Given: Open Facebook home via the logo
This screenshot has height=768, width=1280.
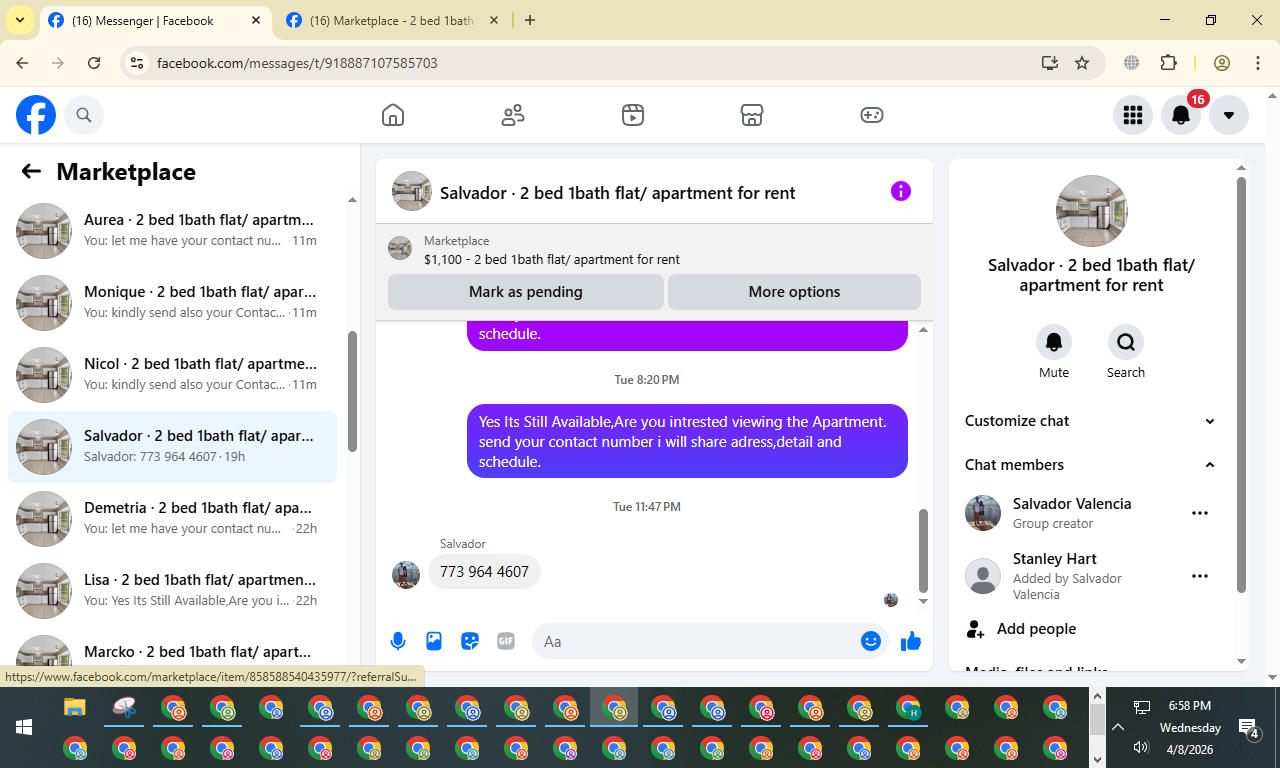Looking at the screenshot, I should point(36,115).
